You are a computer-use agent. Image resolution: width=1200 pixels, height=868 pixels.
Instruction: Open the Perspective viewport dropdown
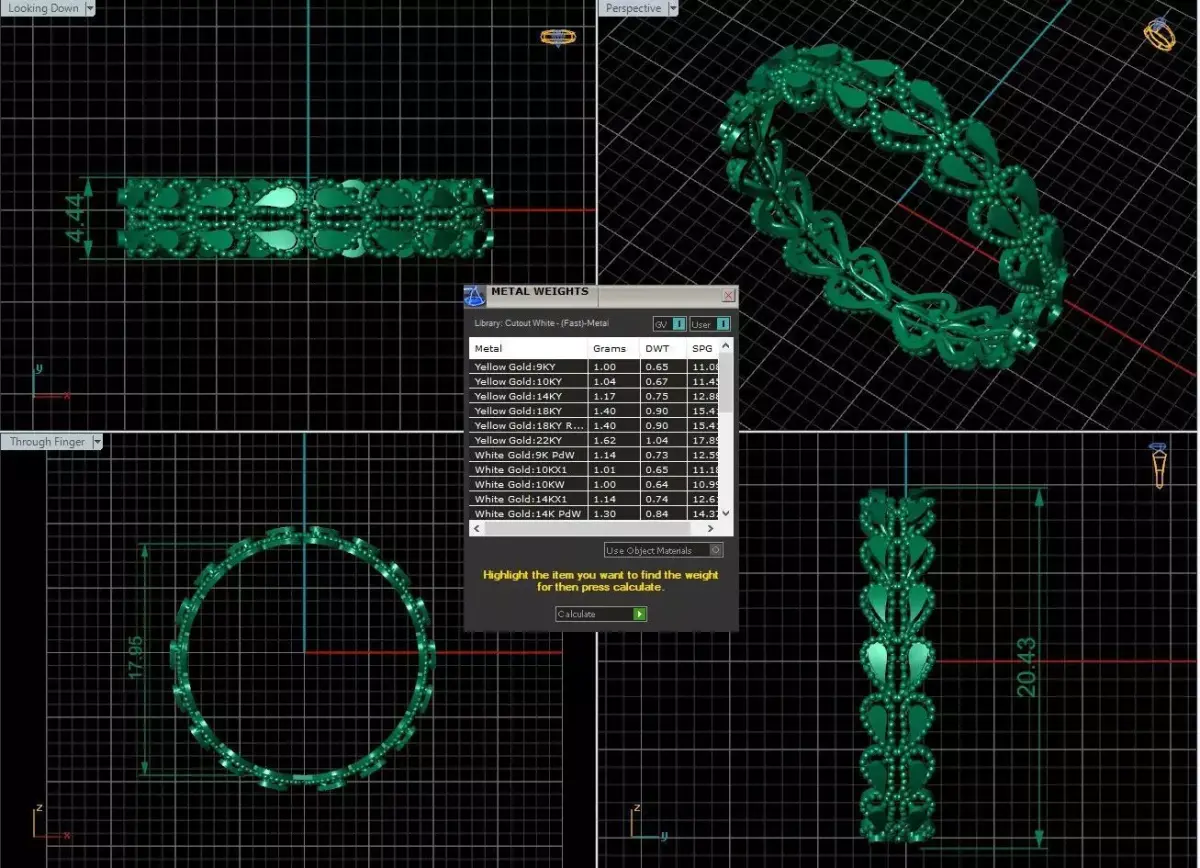[672, 8]
